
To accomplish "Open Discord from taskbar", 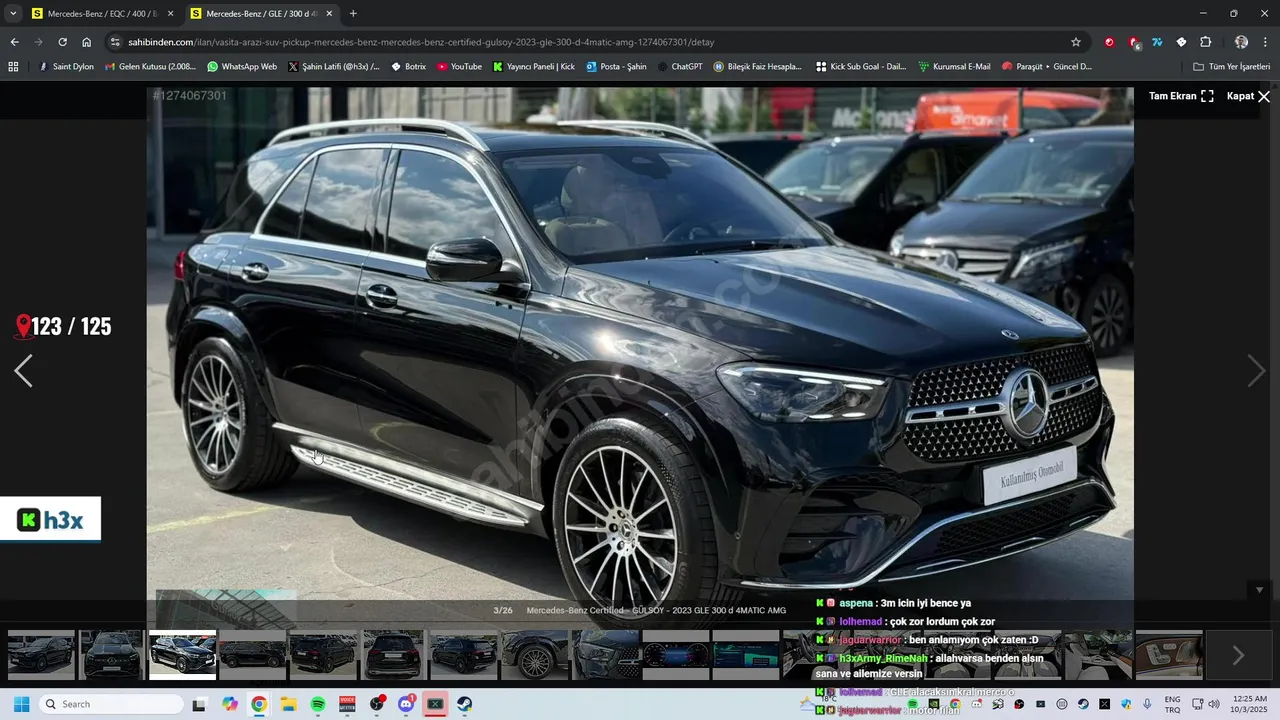I will (x=406, y=704).
